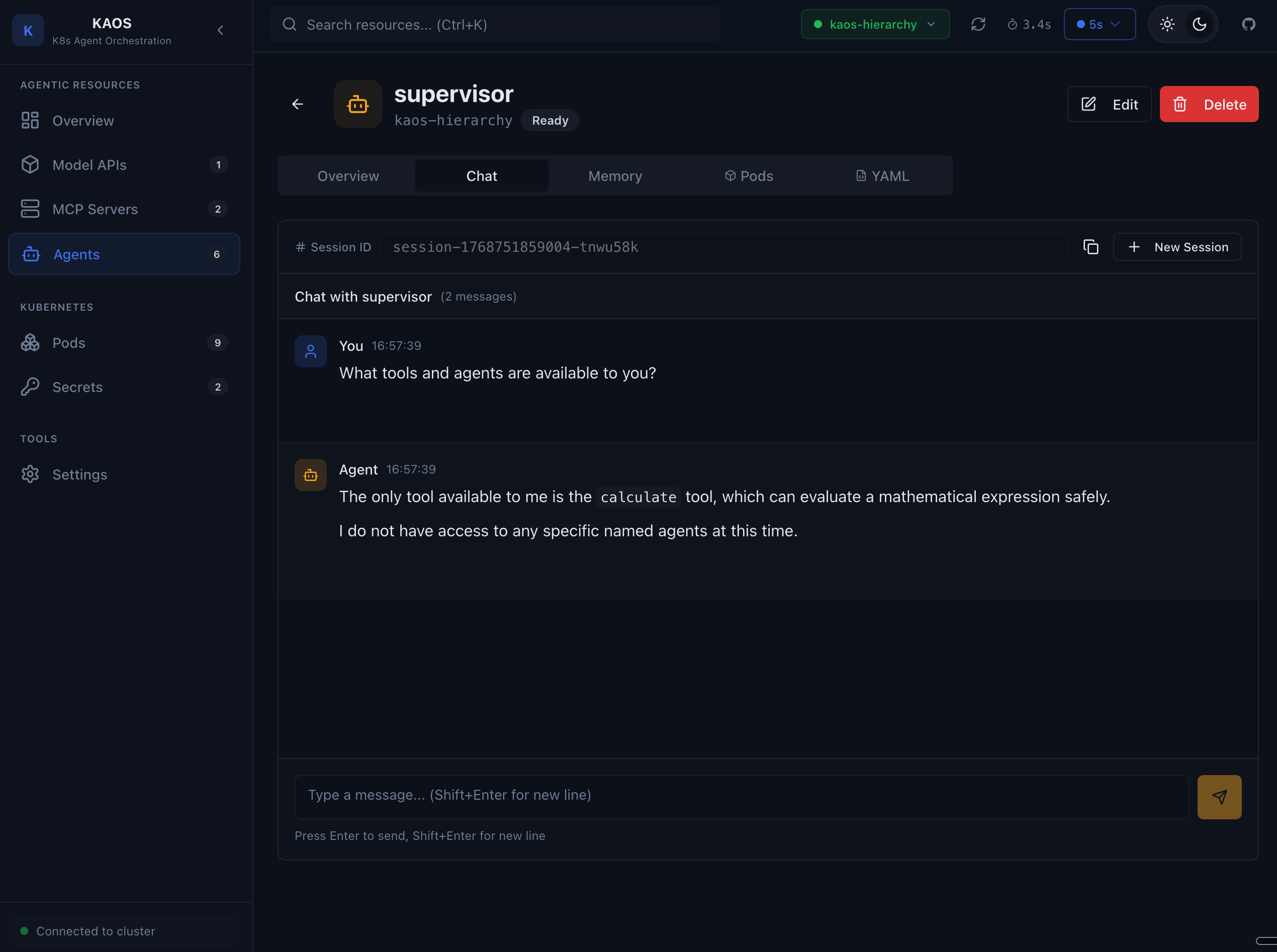Screen dimensions: 1277x952
Task: Click the send message paper-plane icon
Action: point(1219,797)
